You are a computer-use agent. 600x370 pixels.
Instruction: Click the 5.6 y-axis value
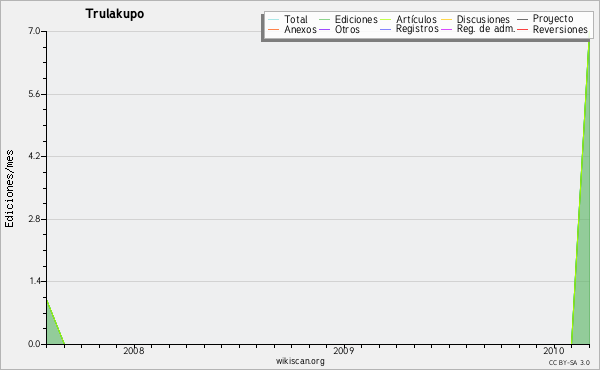[34, 94]
